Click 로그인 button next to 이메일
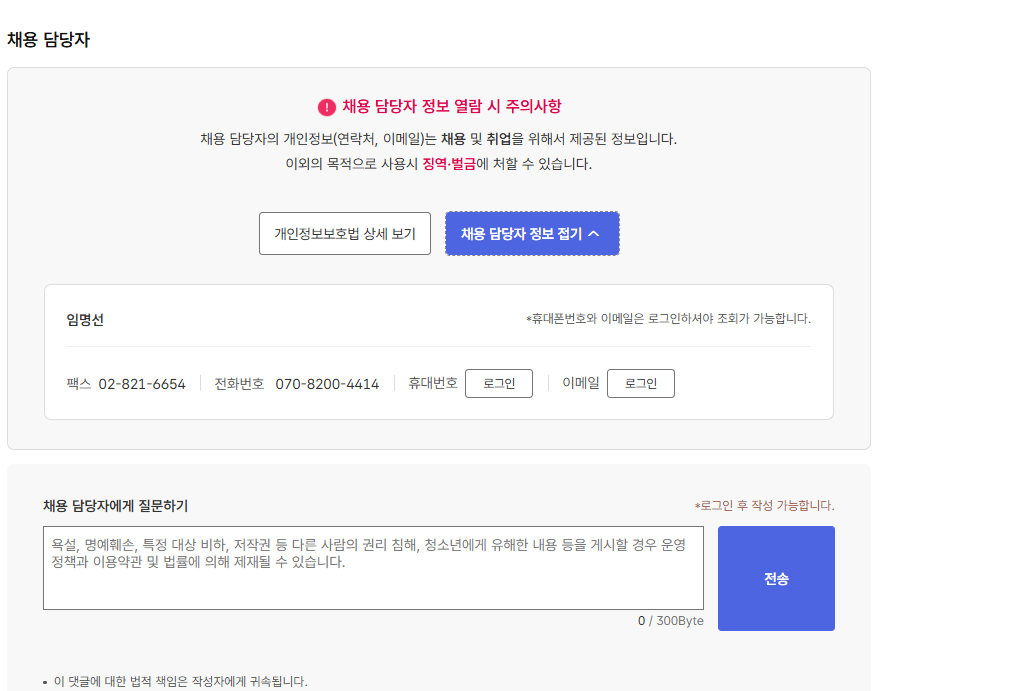The width and height of the screenshot is (1010, 691). point(641,384)
